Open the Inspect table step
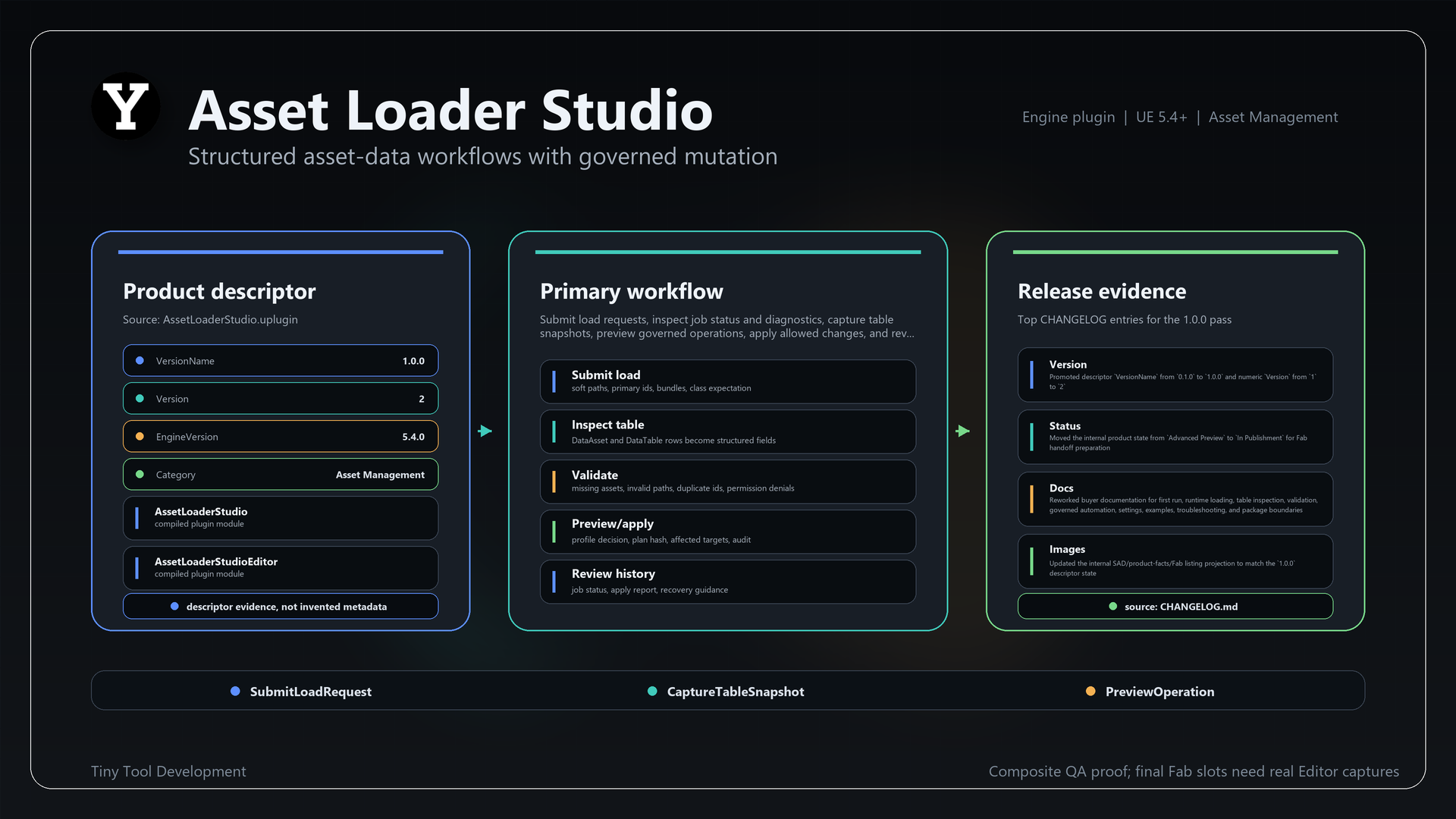This screenshot has height=819, width=1456. click(x=728, y=431)
